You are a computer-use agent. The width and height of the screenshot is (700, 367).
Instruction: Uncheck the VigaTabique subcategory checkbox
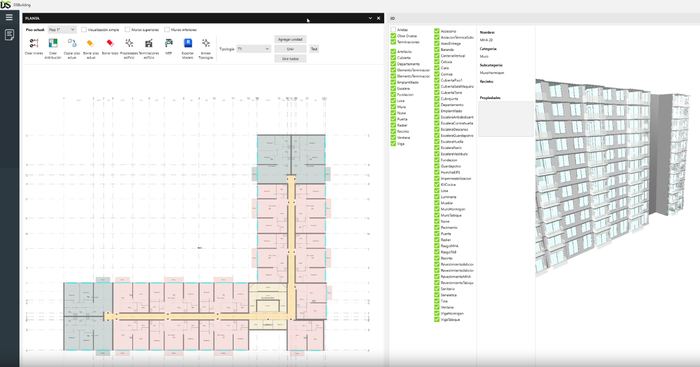437,320
